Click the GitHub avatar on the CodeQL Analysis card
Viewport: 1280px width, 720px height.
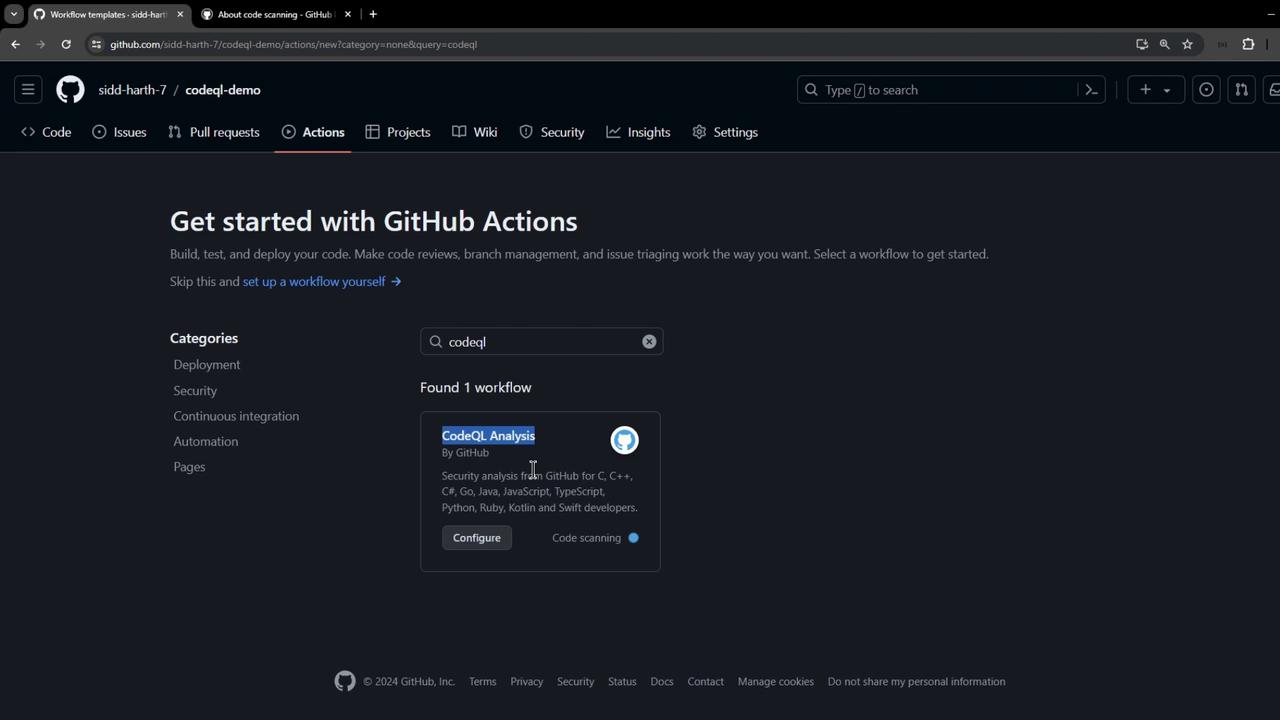point(625,440)
